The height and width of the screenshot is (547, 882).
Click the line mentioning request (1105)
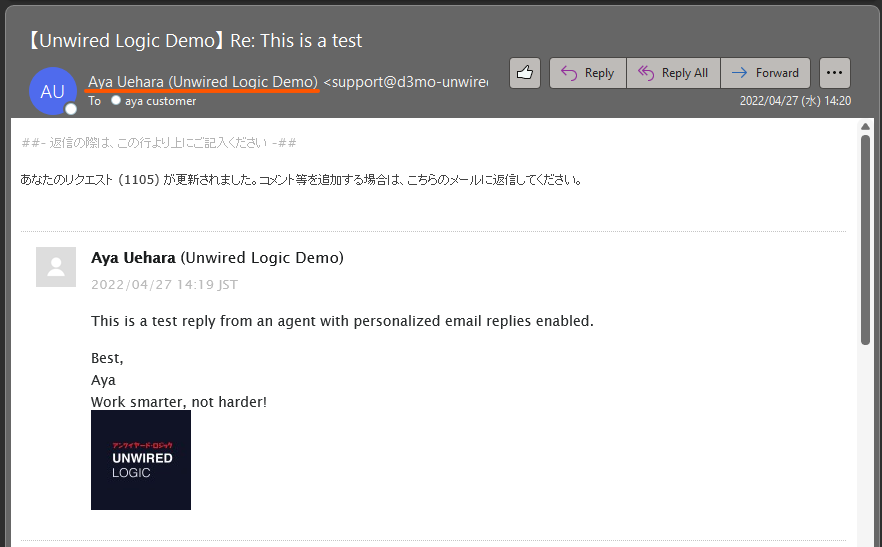coord(301,180)
